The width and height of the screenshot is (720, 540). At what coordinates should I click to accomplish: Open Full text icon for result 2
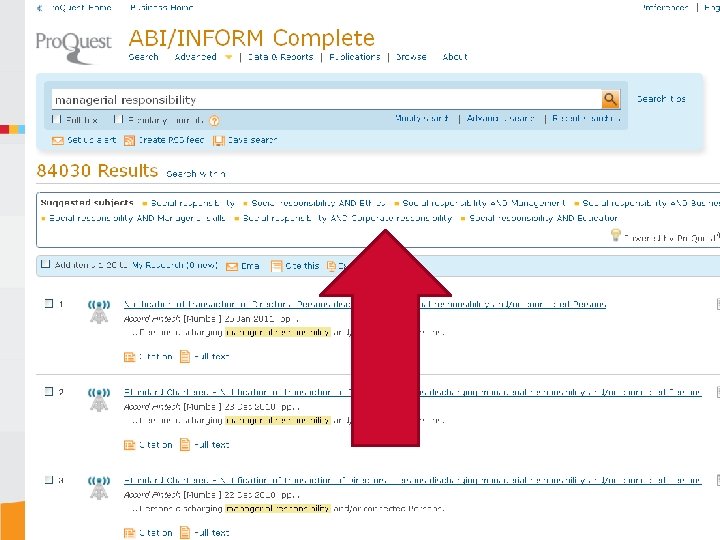coord(185,445)
